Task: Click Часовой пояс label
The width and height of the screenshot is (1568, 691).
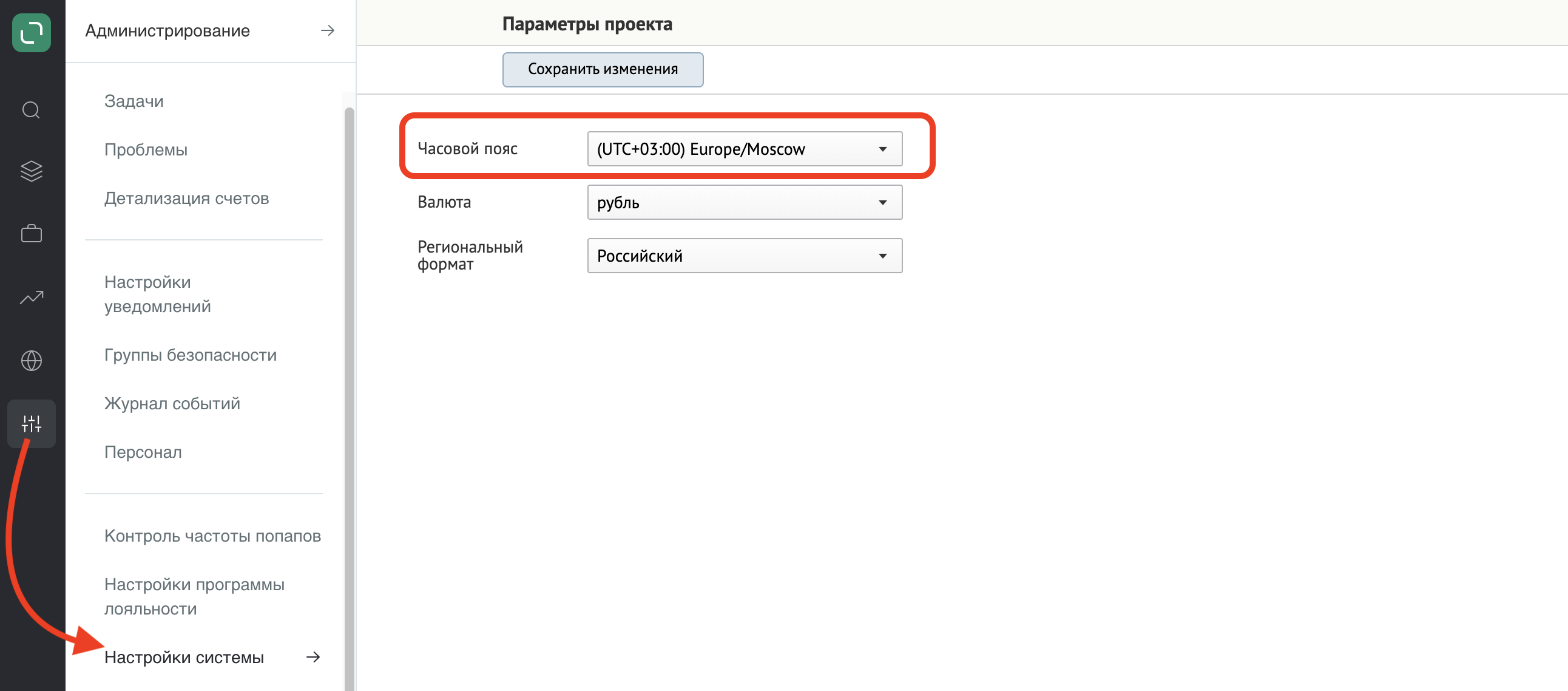Action: pyautogui.click(x=467, y=149)
